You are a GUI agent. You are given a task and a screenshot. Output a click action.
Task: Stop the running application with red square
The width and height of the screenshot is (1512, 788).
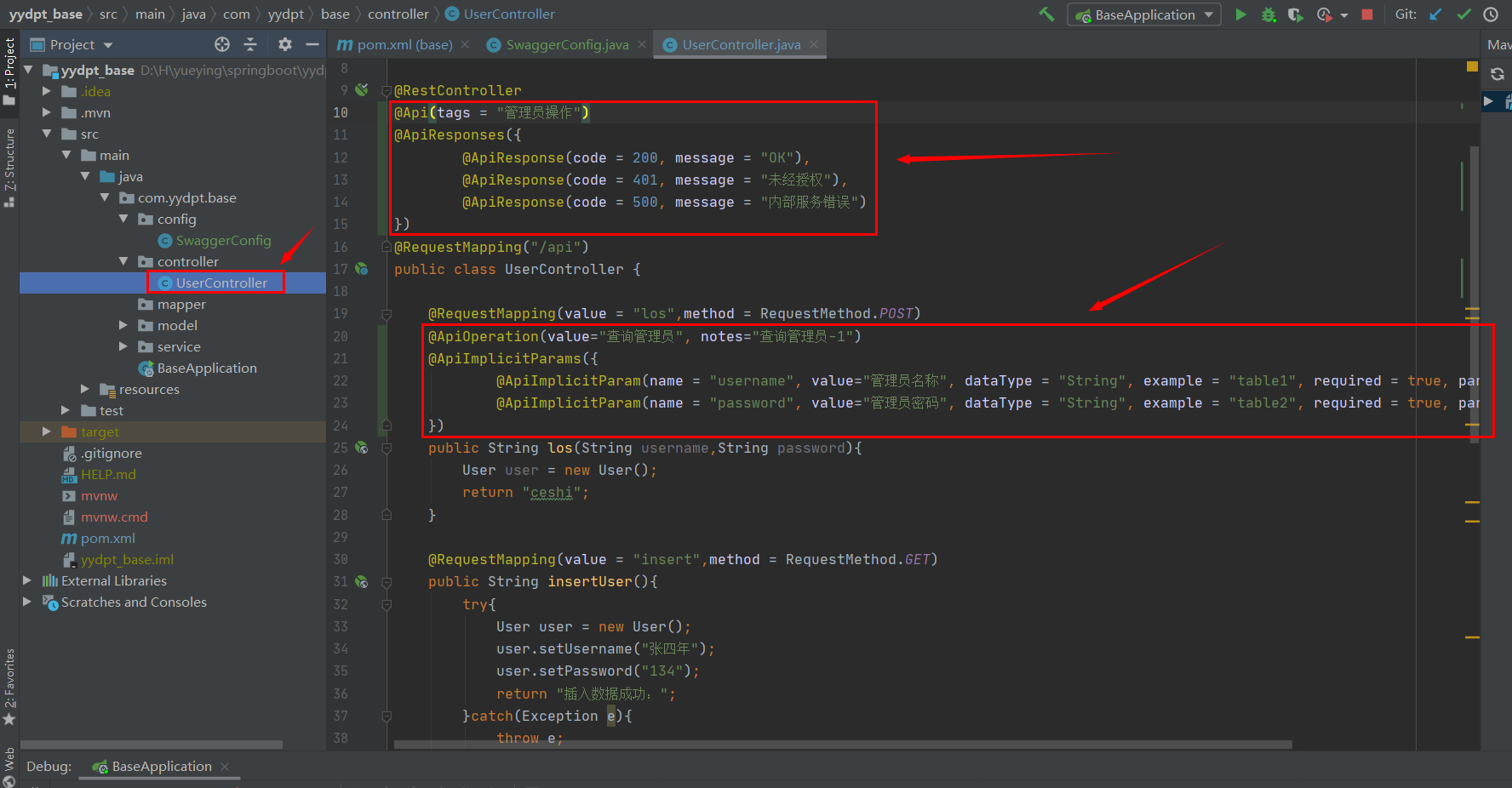pos(1367,14)
